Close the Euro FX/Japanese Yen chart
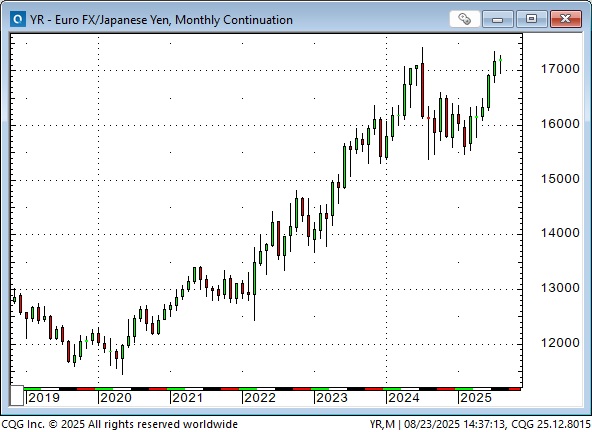 [566, 19]
